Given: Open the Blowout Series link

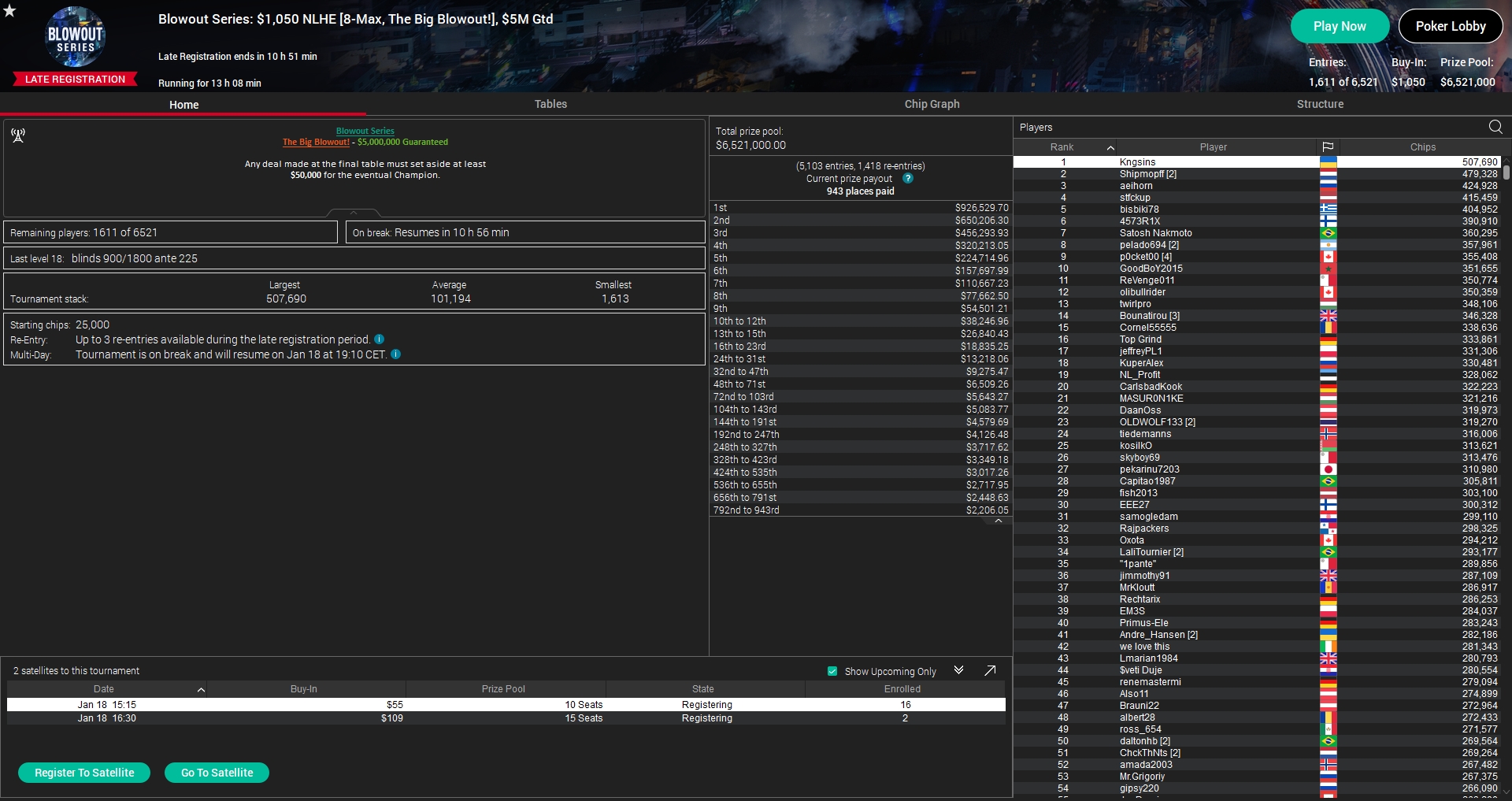Looking at the screenshot, I should pyautogui.click(x=365, y=131).
